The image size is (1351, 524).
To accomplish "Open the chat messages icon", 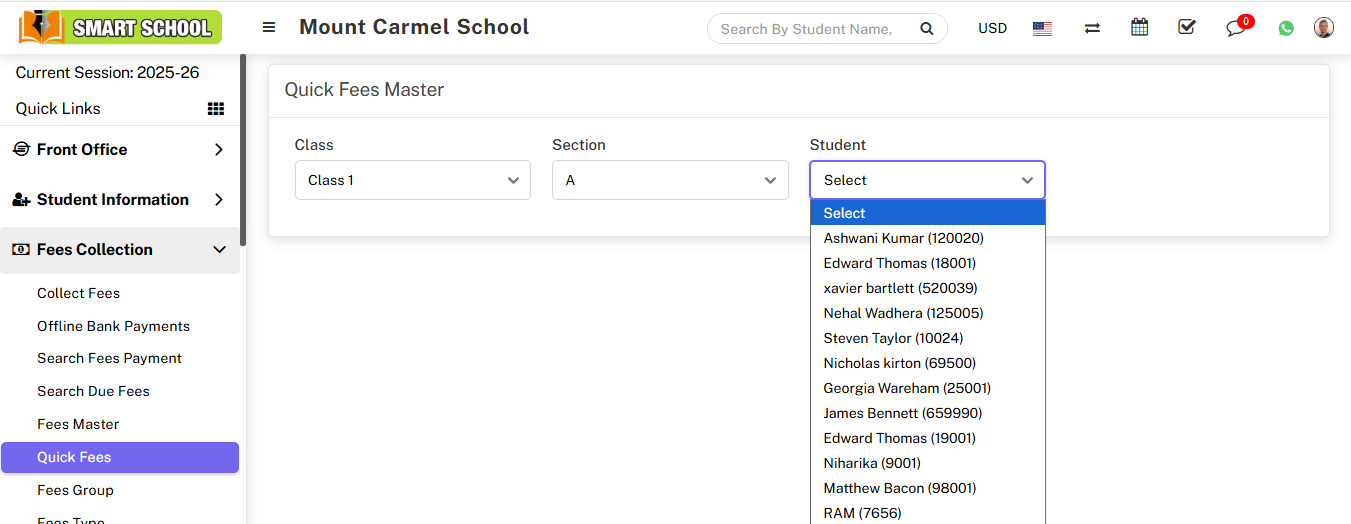I will [x=1237, y=28].
